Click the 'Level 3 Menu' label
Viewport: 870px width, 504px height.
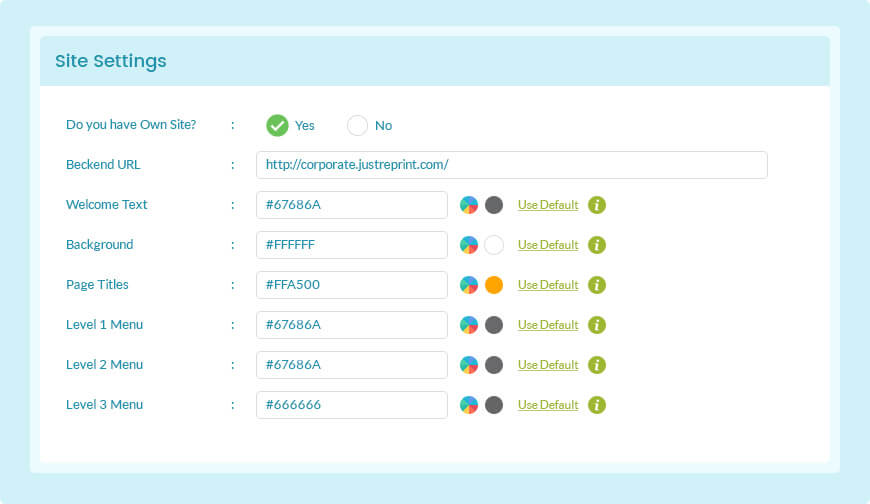104,405
